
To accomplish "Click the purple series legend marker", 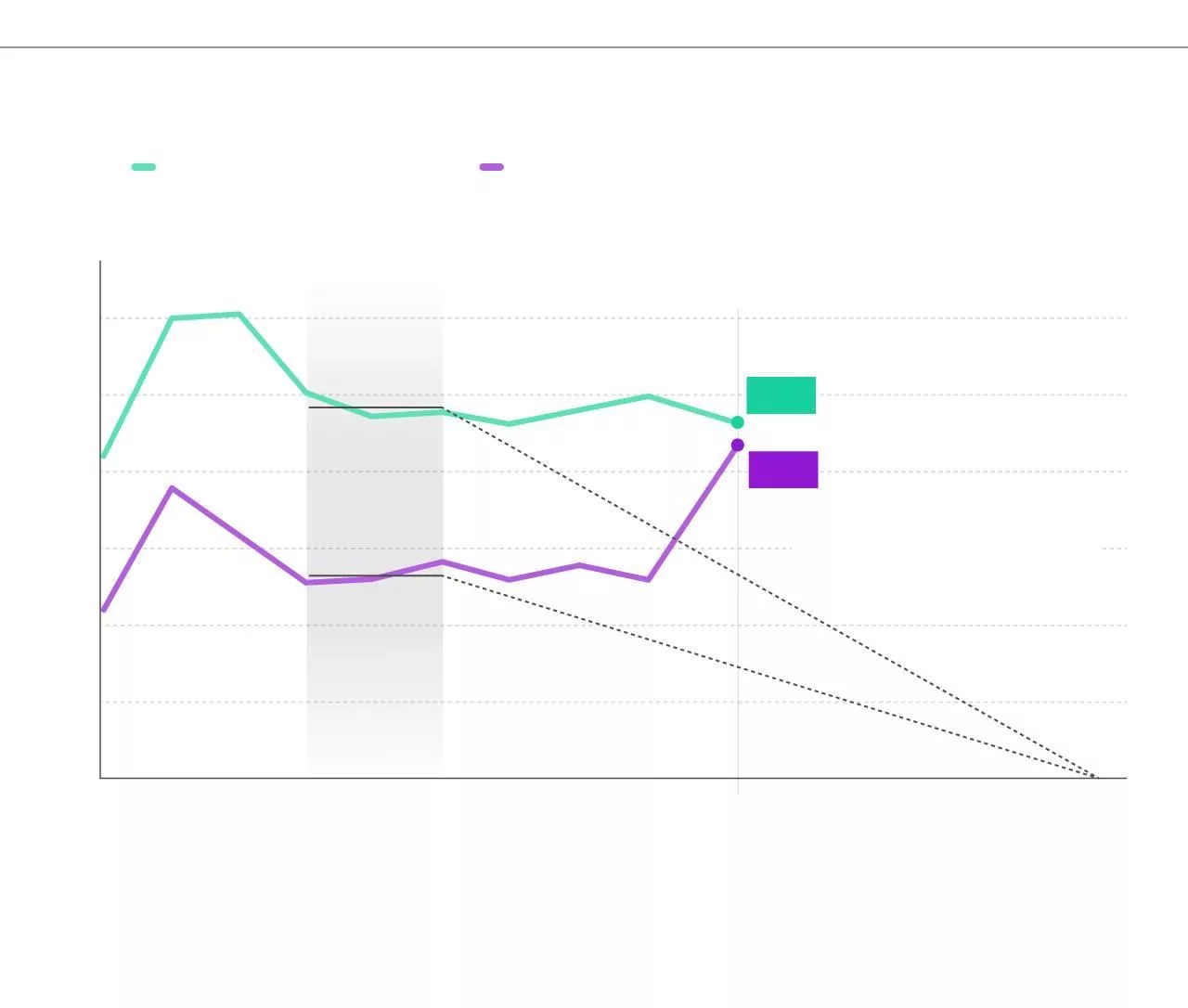I will pyautogui.click(x=492, y=167).
